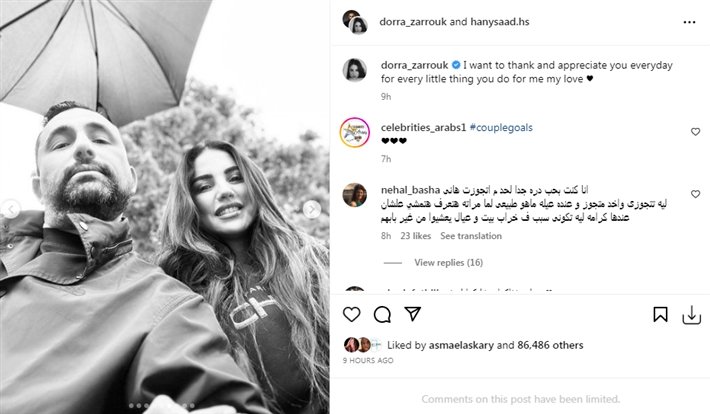Like the post with the heart icon
Screen dimensions: 710x414
pyautogui.click(x=351, y=314)
